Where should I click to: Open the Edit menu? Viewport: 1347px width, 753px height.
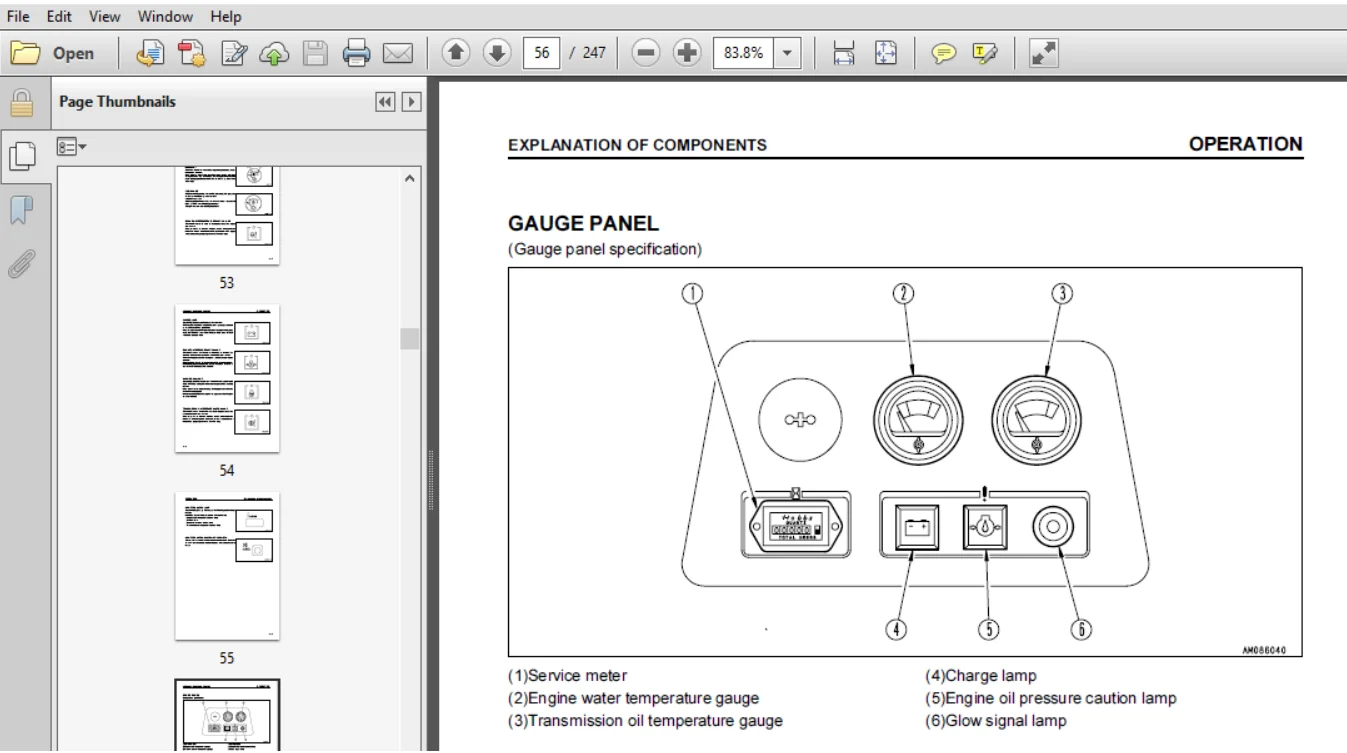click(x=59, y=17)
